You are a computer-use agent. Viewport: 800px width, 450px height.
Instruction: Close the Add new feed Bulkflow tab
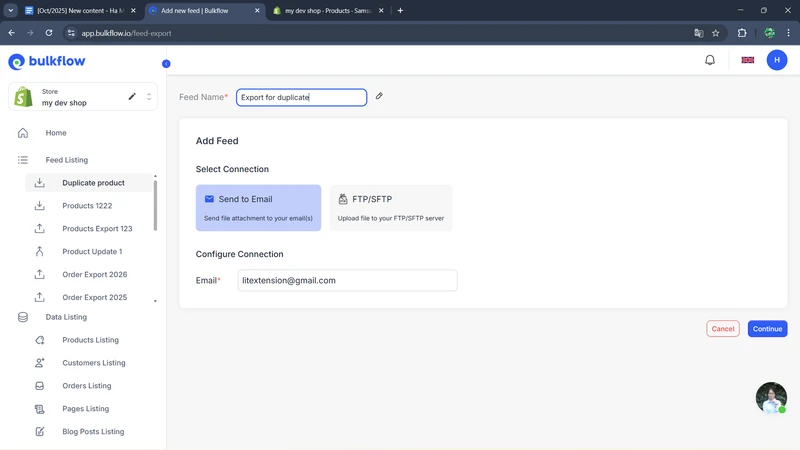[257, 10]
